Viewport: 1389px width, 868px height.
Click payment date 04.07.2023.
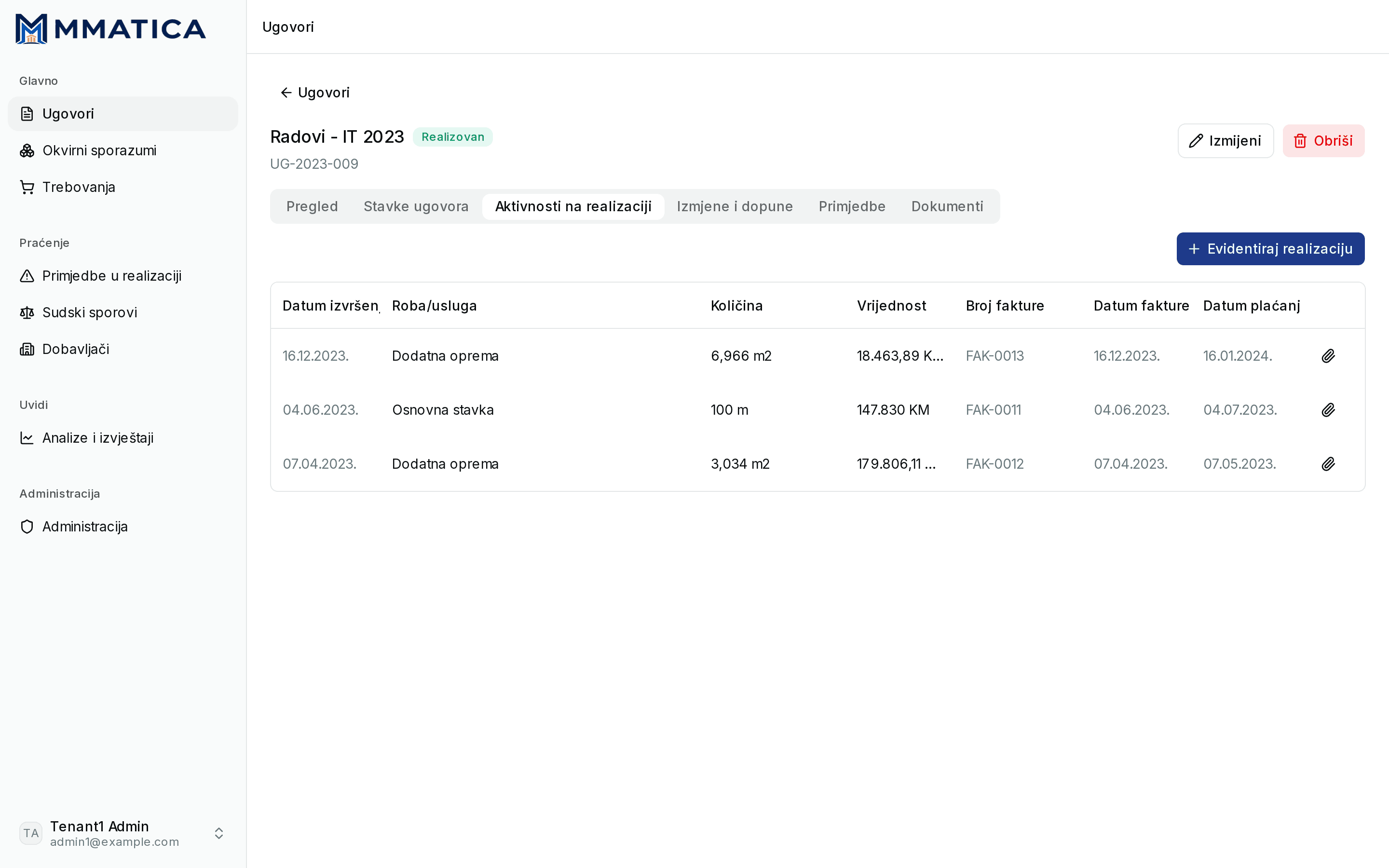(1240, 410)
